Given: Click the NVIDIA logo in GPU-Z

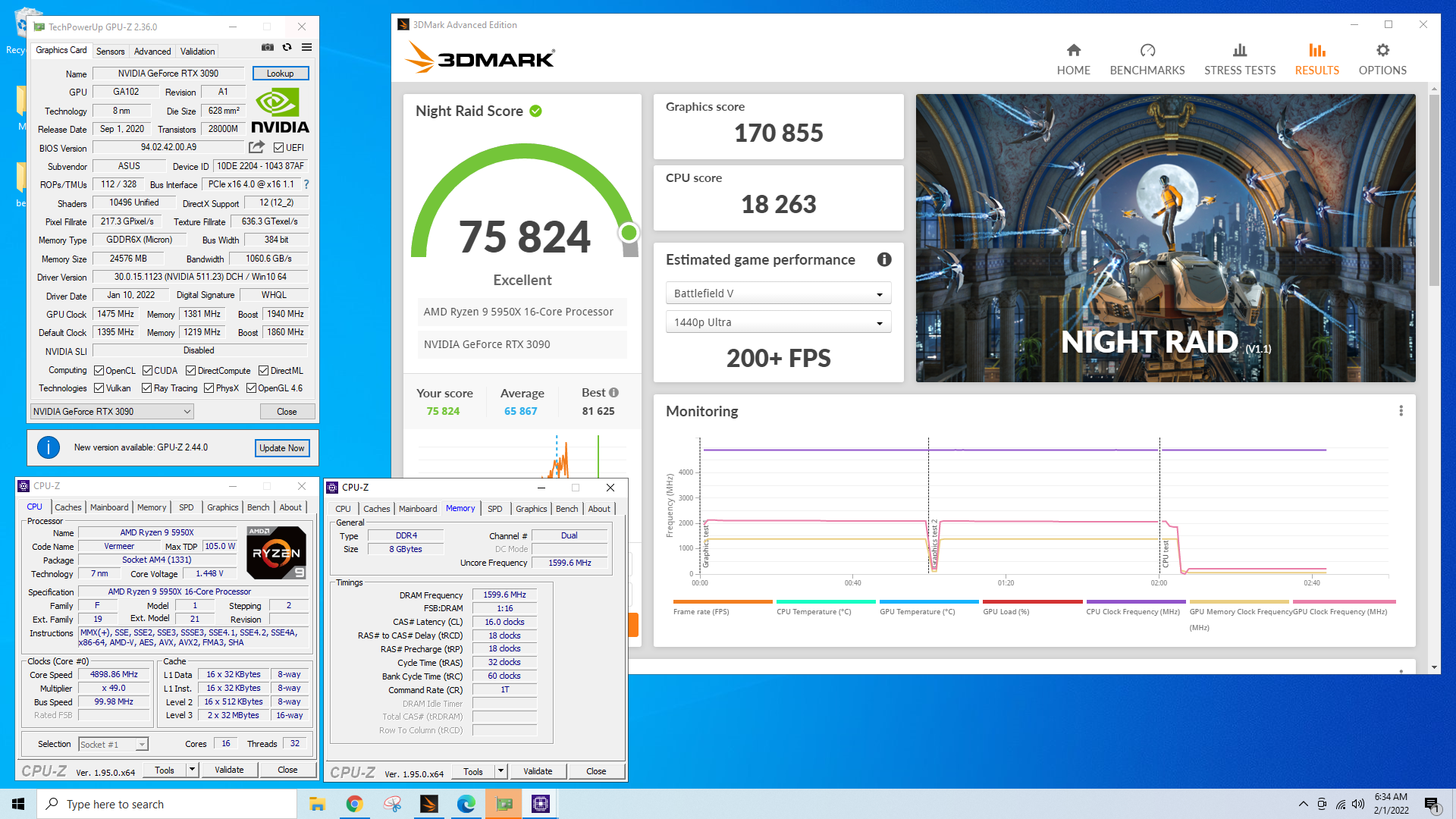Looking at the screenshot, I should pos(280,111).
